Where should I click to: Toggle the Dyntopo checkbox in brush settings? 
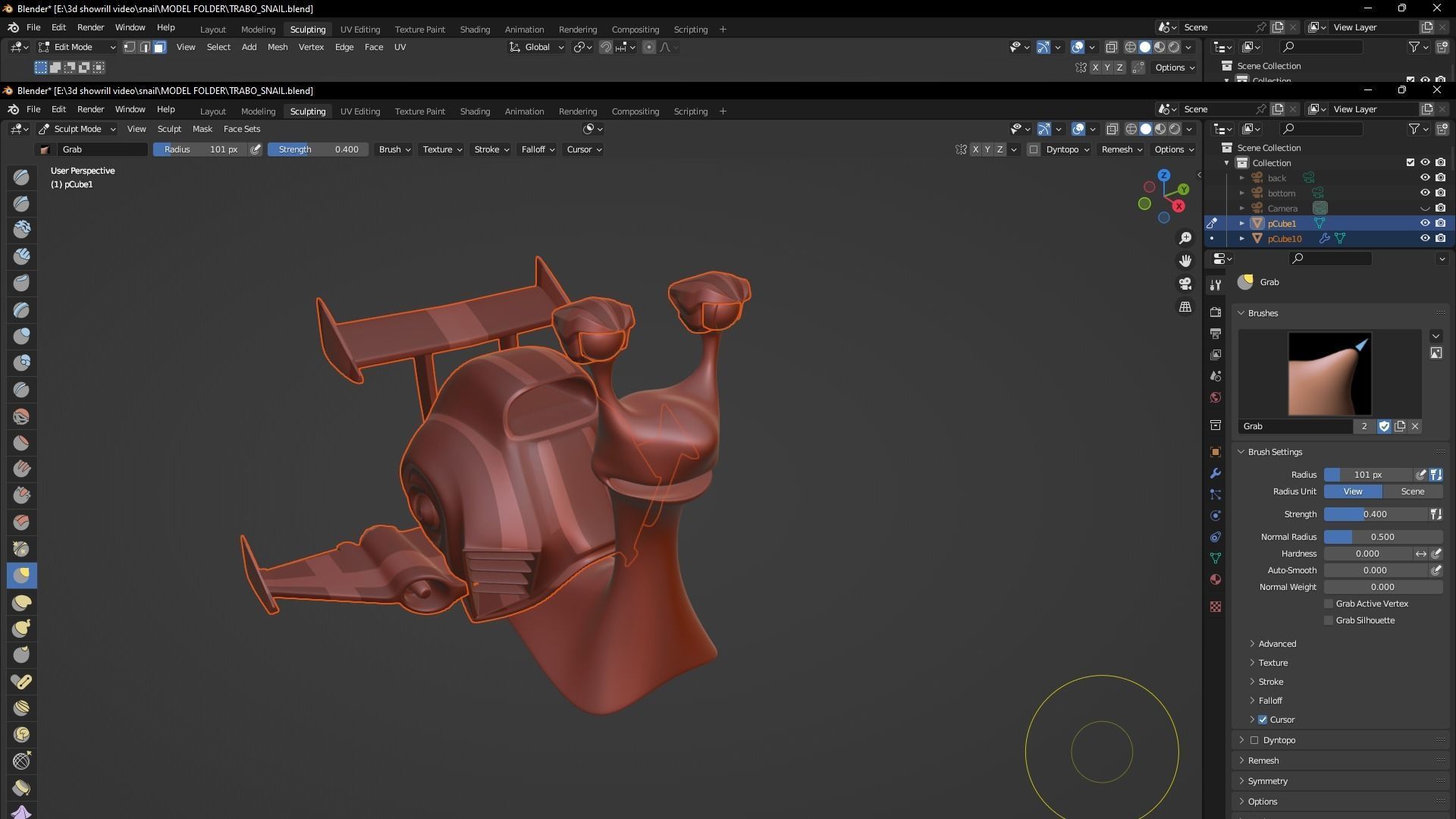point(1254,739)
